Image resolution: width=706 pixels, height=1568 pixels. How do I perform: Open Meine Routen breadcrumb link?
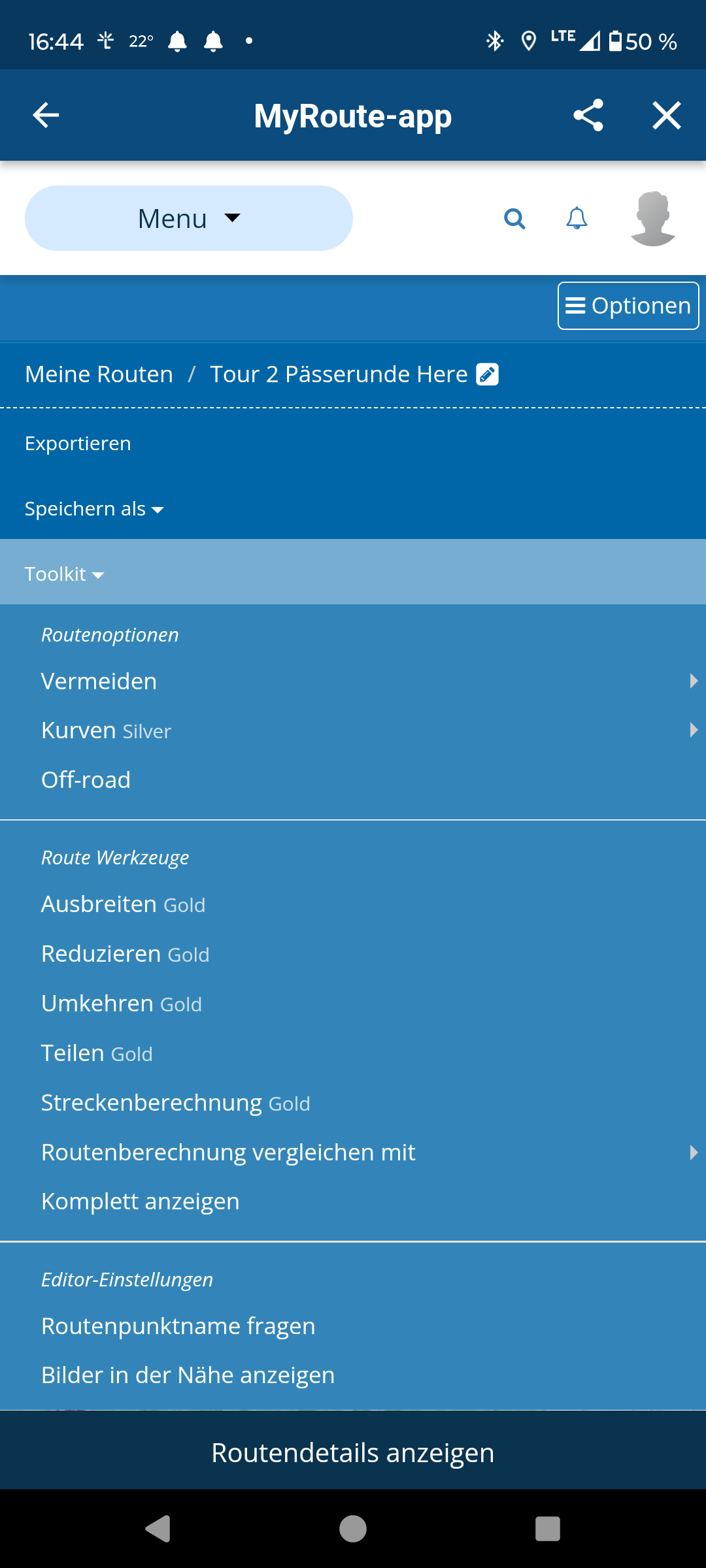(99, 374)
